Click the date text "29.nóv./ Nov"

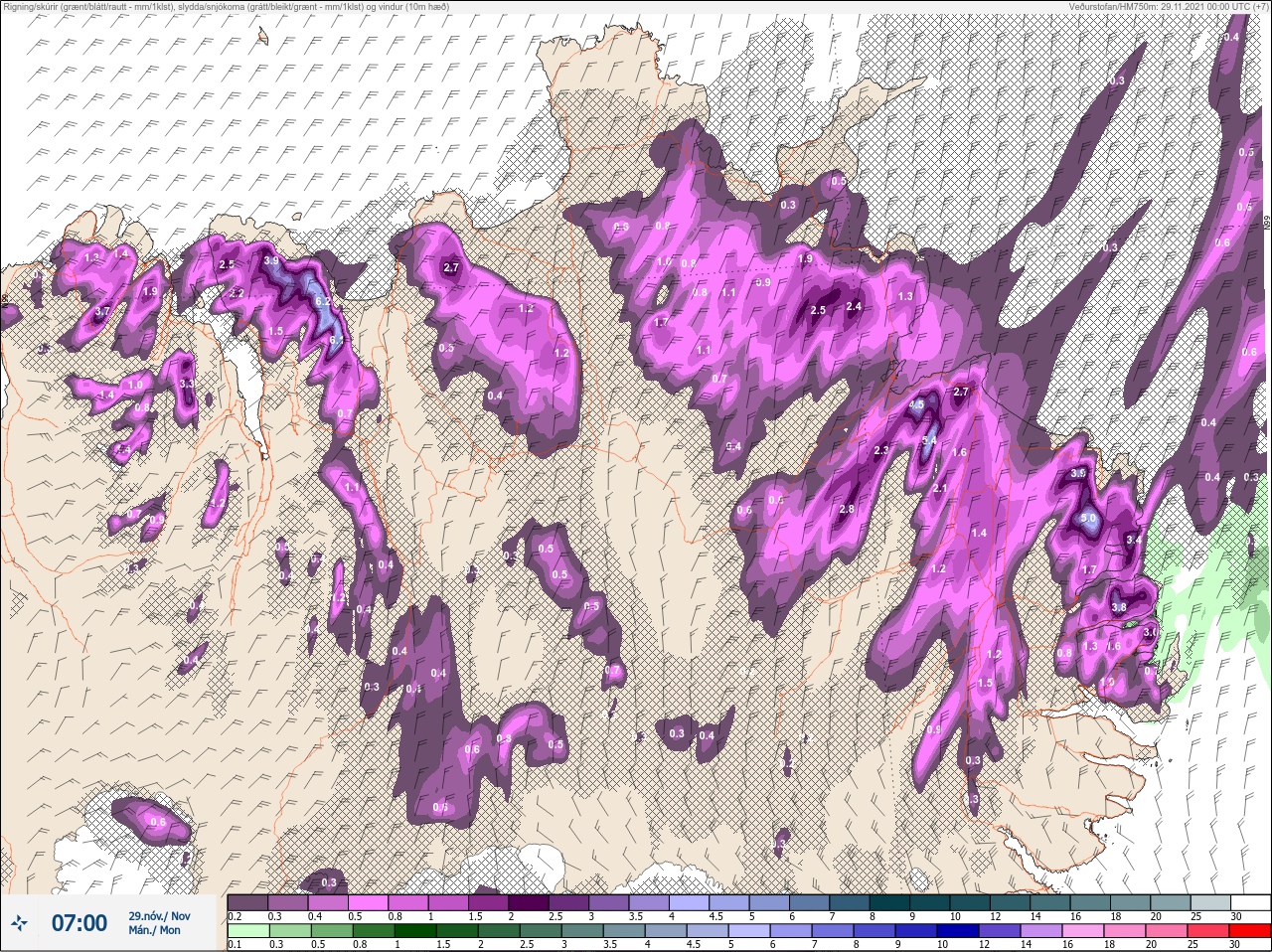click(x=159, y=915)
